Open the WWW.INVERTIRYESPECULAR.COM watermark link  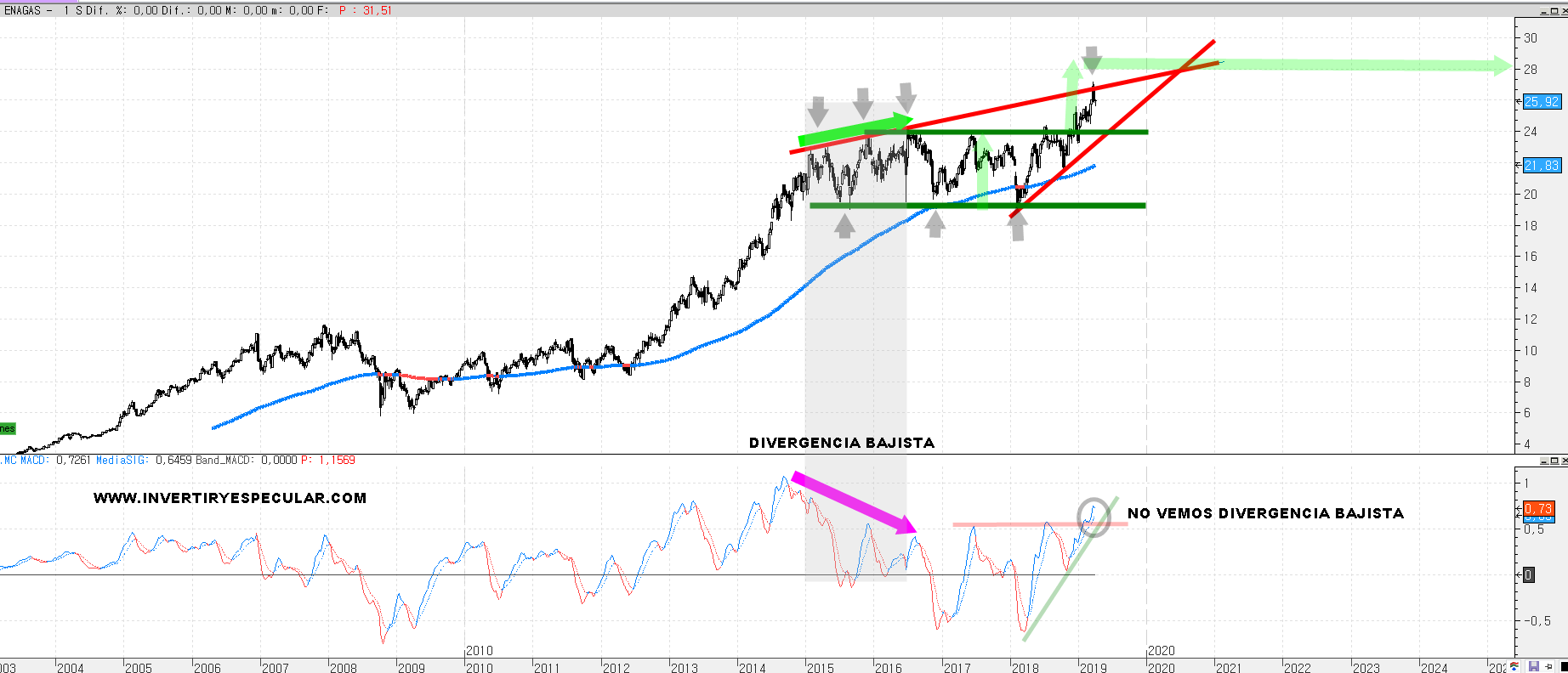(x=230, y=498)
